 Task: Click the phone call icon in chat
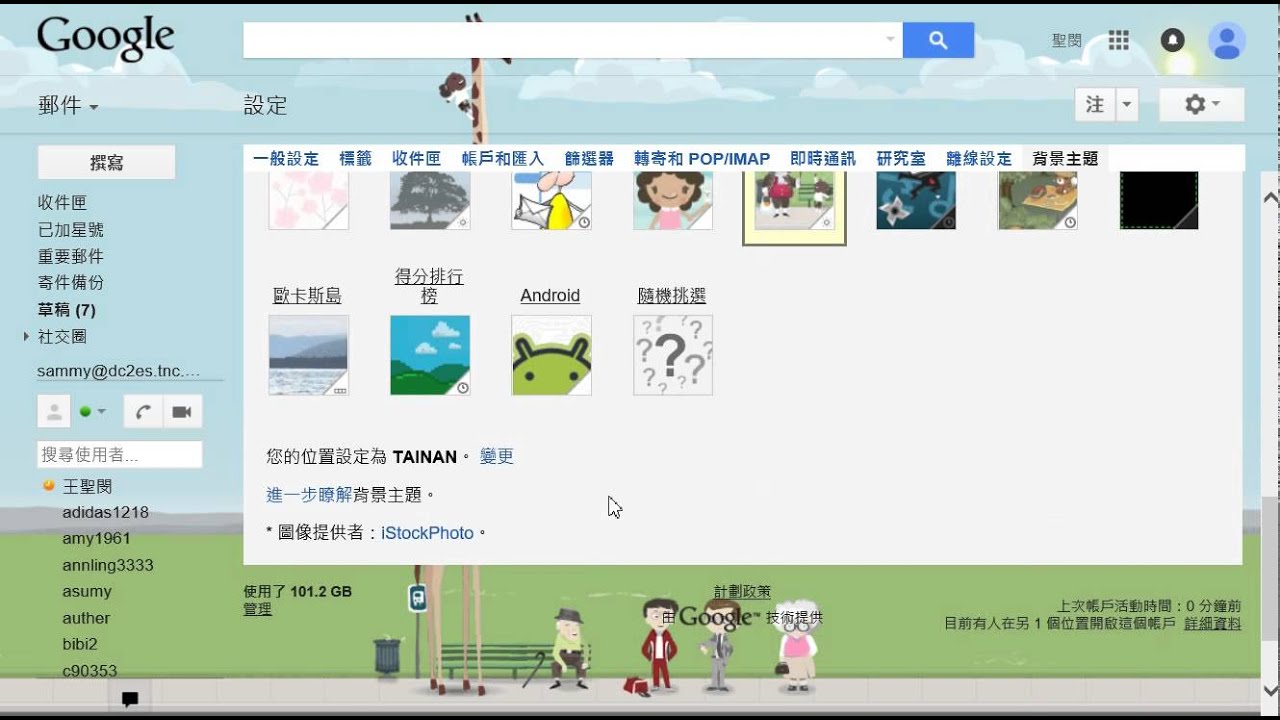(143, 411)
